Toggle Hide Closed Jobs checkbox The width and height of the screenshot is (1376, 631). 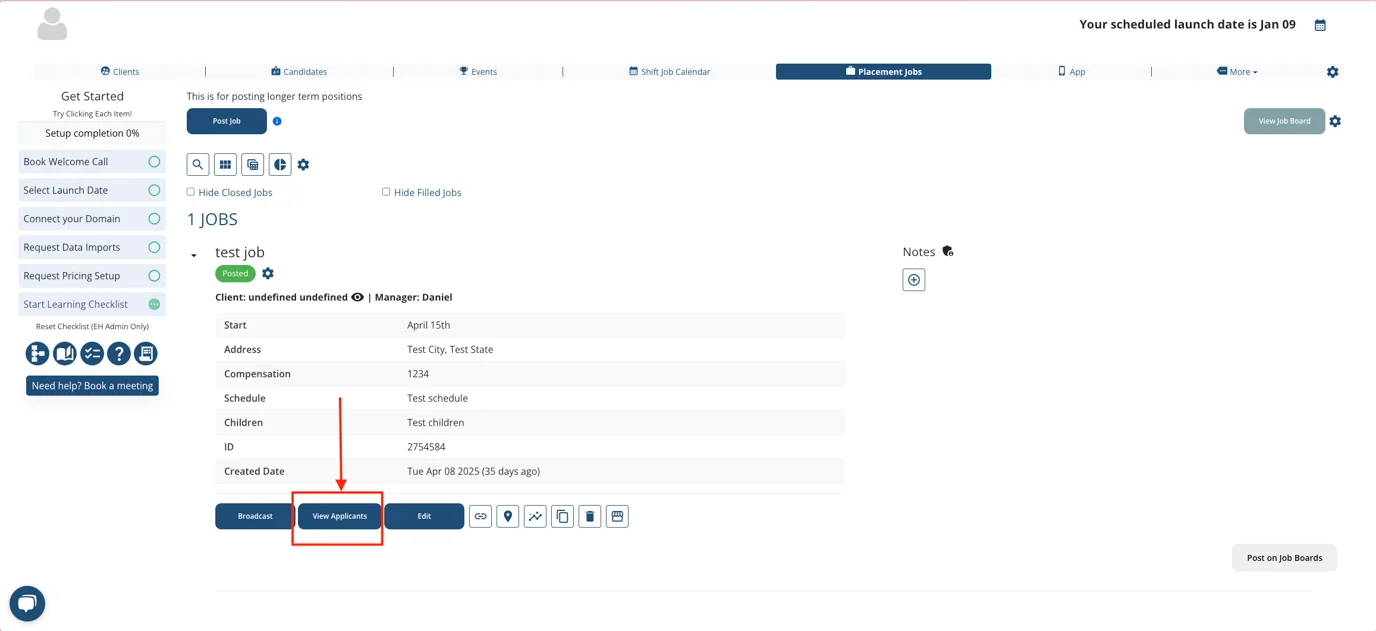point(191,192)
